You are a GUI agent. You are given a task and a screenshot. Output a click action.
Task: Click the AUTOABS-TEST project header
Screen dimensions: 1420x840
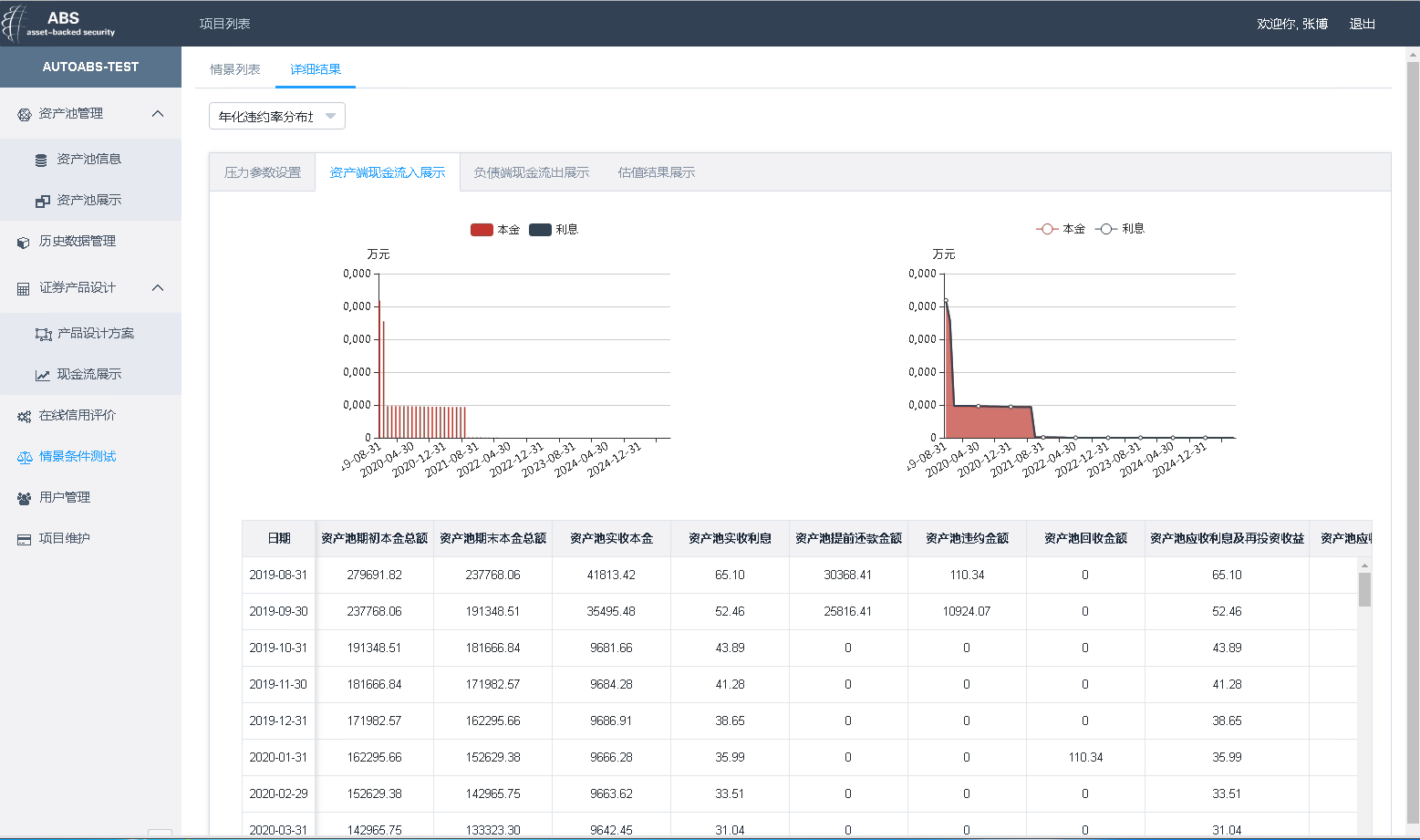click(x=90, y=67)
